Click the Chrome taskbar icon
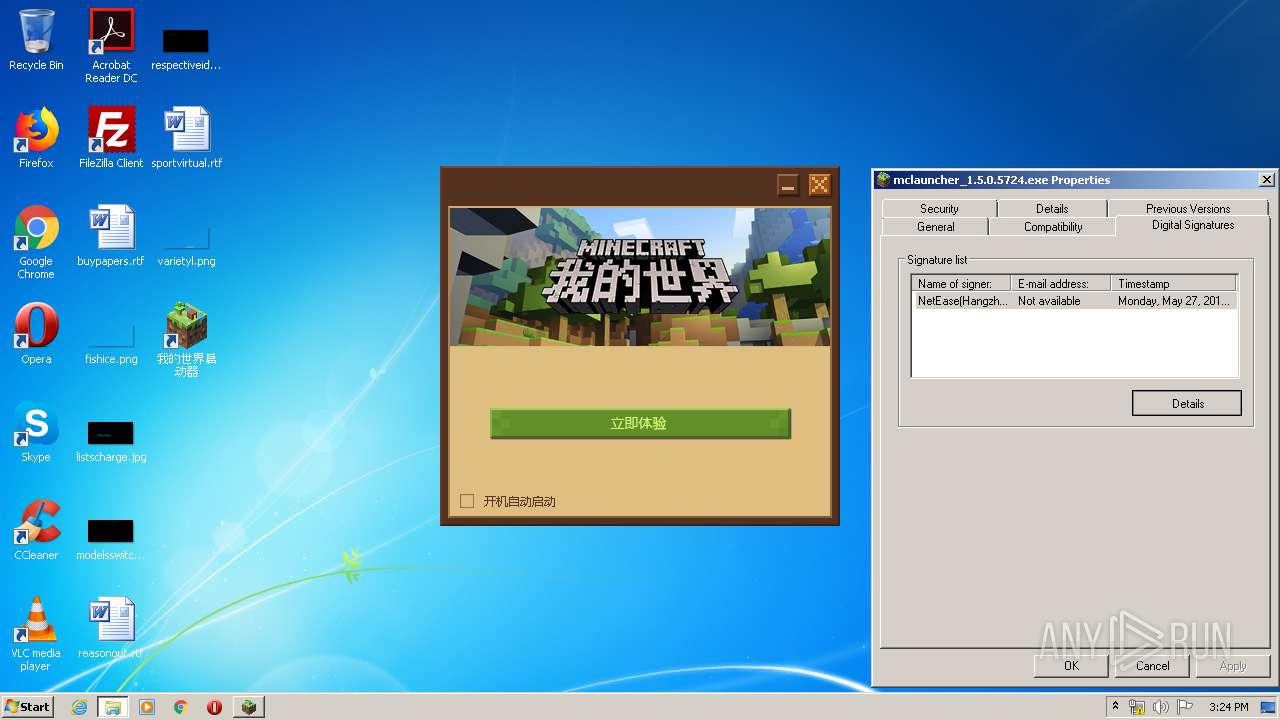Viewport: 1280px width, 720px height. click(181, 707)
